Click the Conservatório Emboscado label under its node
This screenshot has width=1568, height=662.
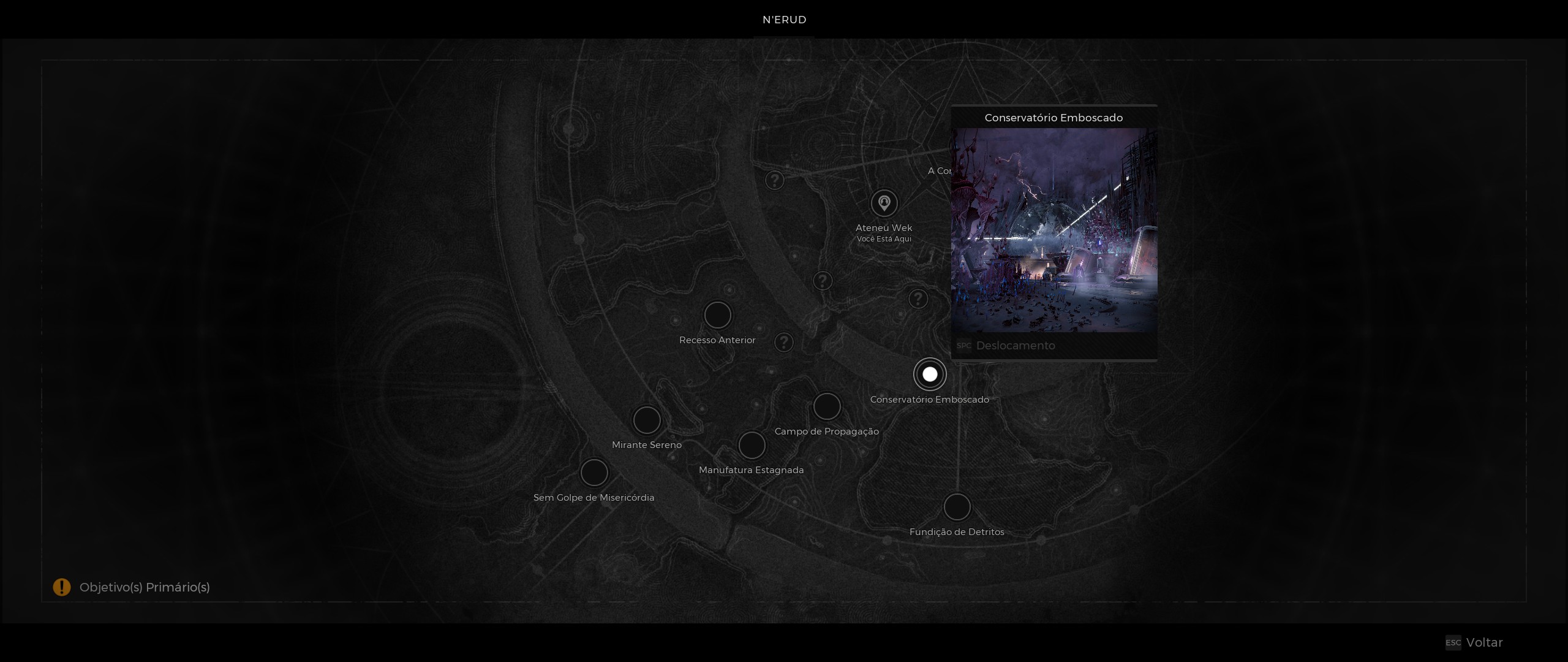tap(930, 400)
